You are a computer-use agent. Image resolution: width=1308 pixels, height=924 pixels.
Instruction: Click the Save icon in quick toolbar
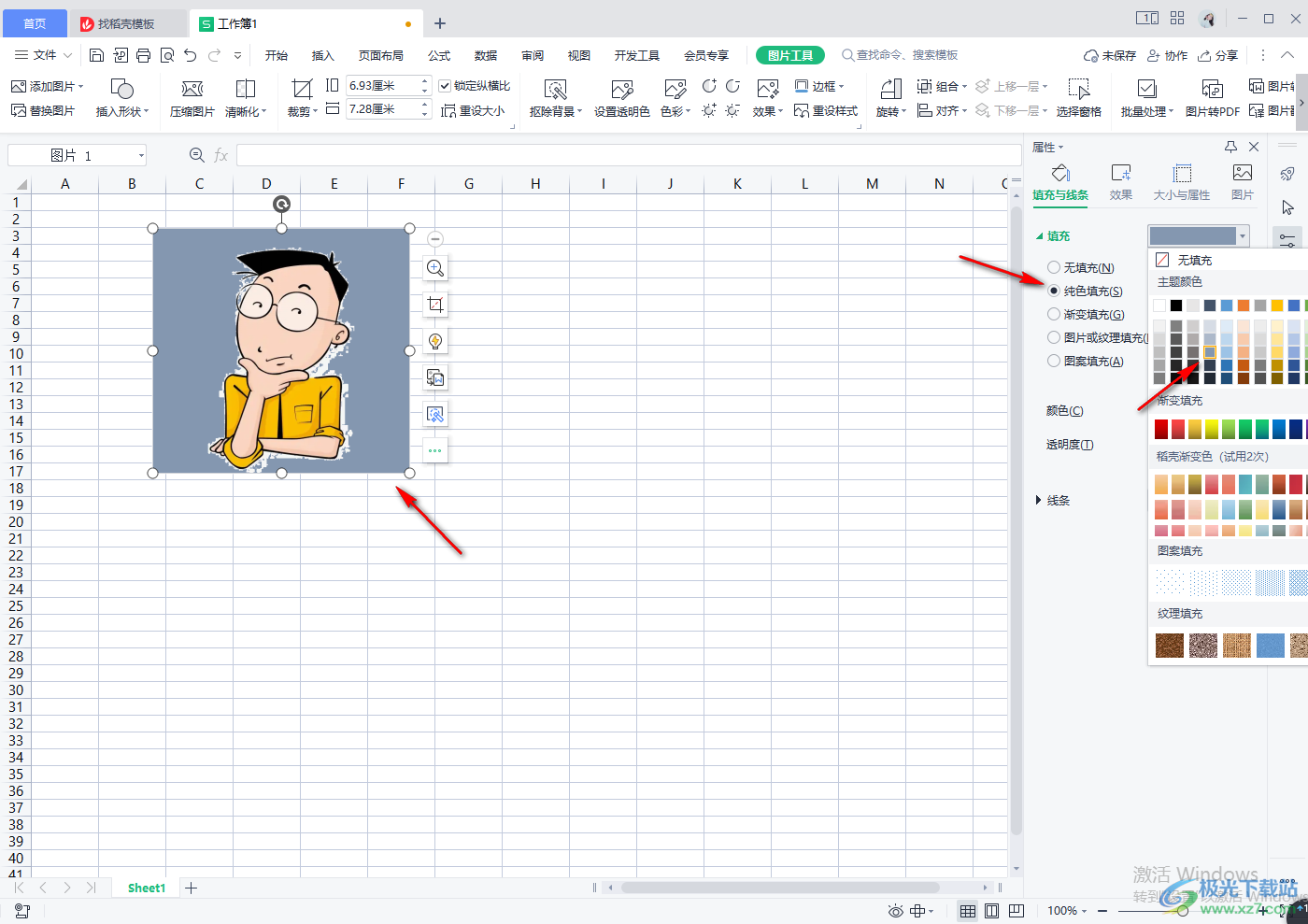pyautogui.click(x=96, y=55)
